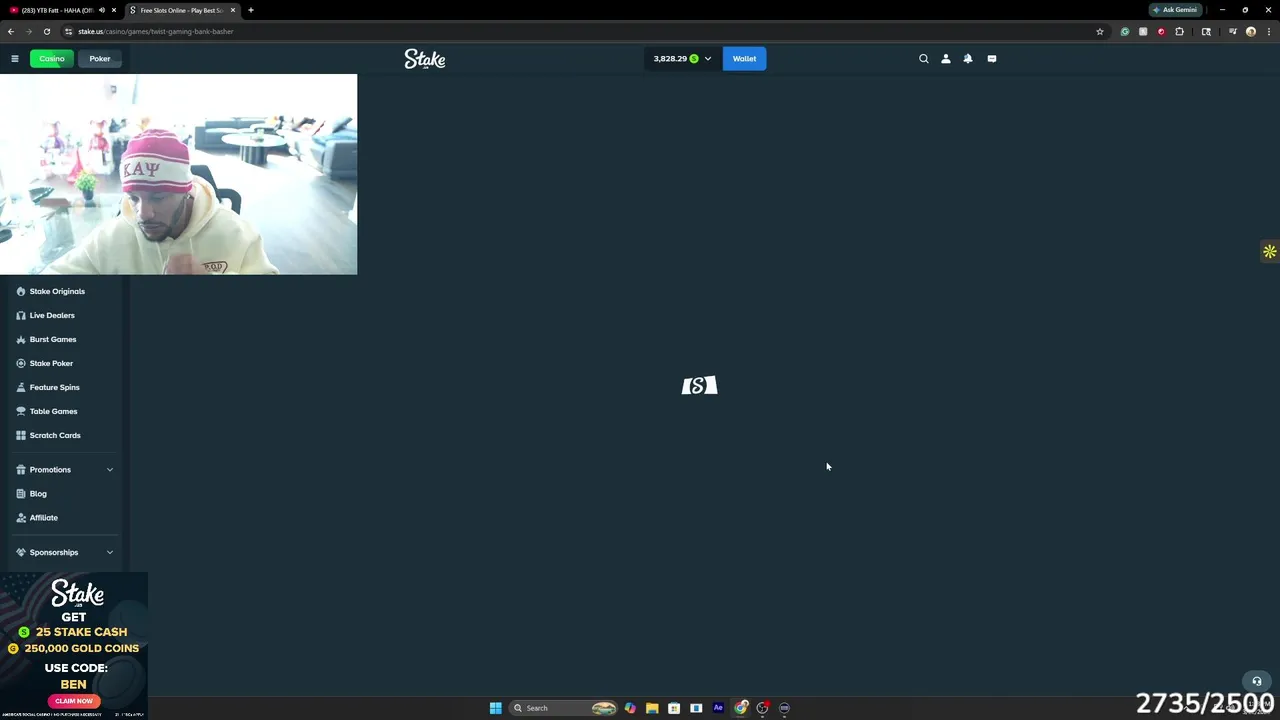Expand the Sponsorships section
Image resolution: width=1280 pixels, height=720 pixels.
(64, 552)
